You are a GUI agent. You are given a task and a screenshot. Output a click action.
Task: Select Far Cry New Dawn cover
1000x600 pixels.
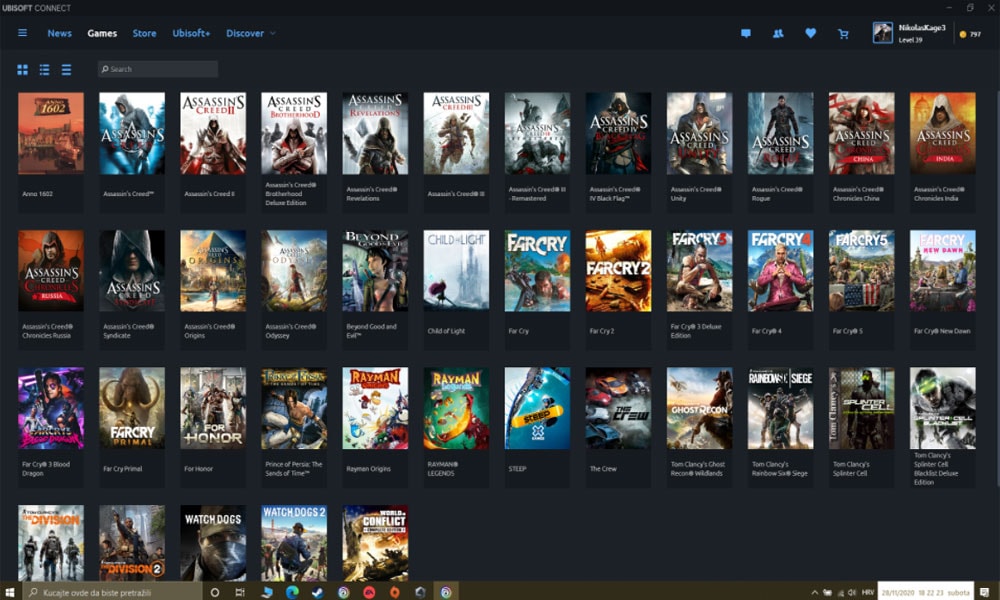(x=943, y=271)
